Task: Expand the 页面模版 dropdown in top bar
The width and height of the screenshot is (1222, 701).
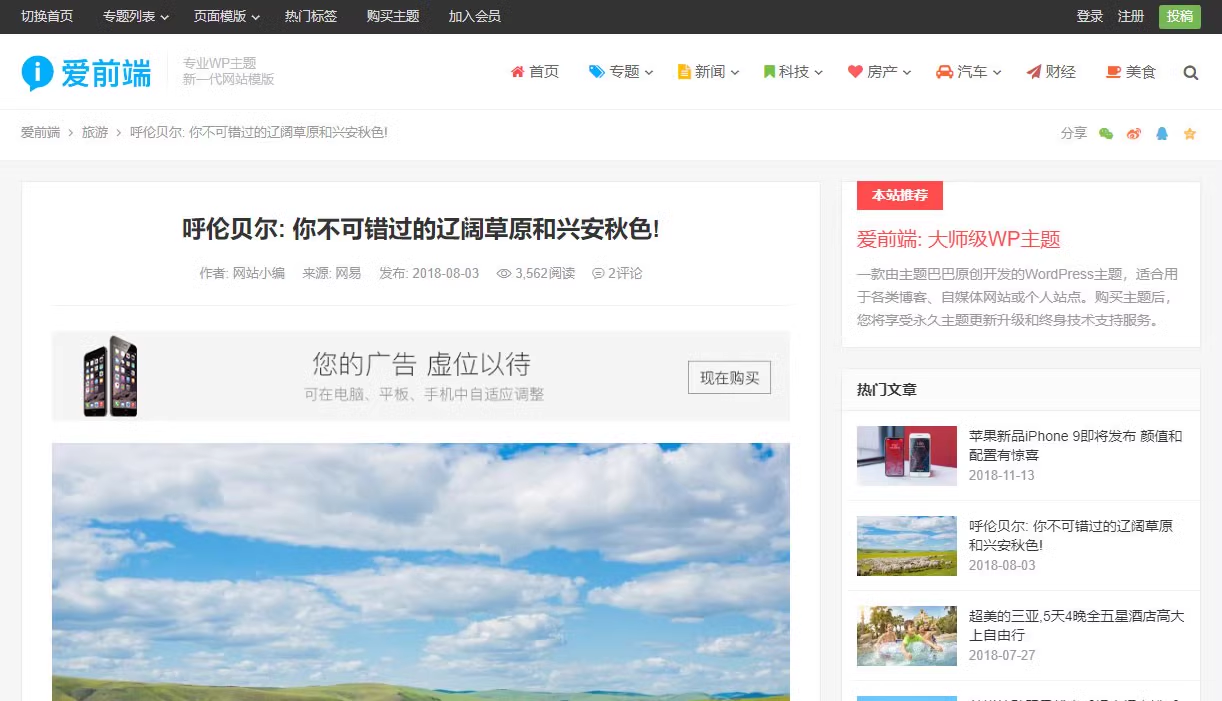Action: [x=227, y=17]
